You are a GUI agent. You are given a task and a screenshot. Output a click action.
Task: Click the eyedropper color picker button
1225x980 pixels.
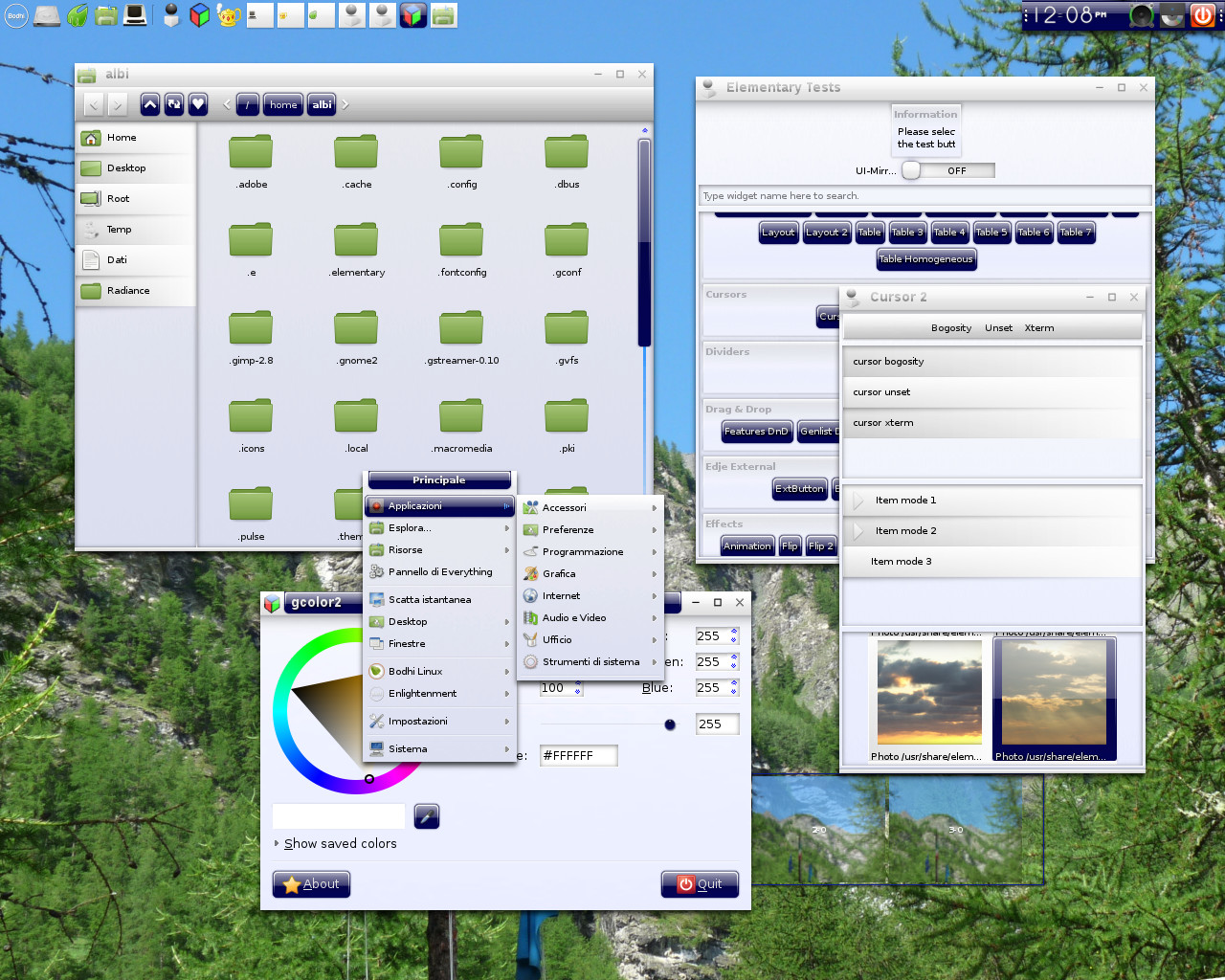click(427, 816)
